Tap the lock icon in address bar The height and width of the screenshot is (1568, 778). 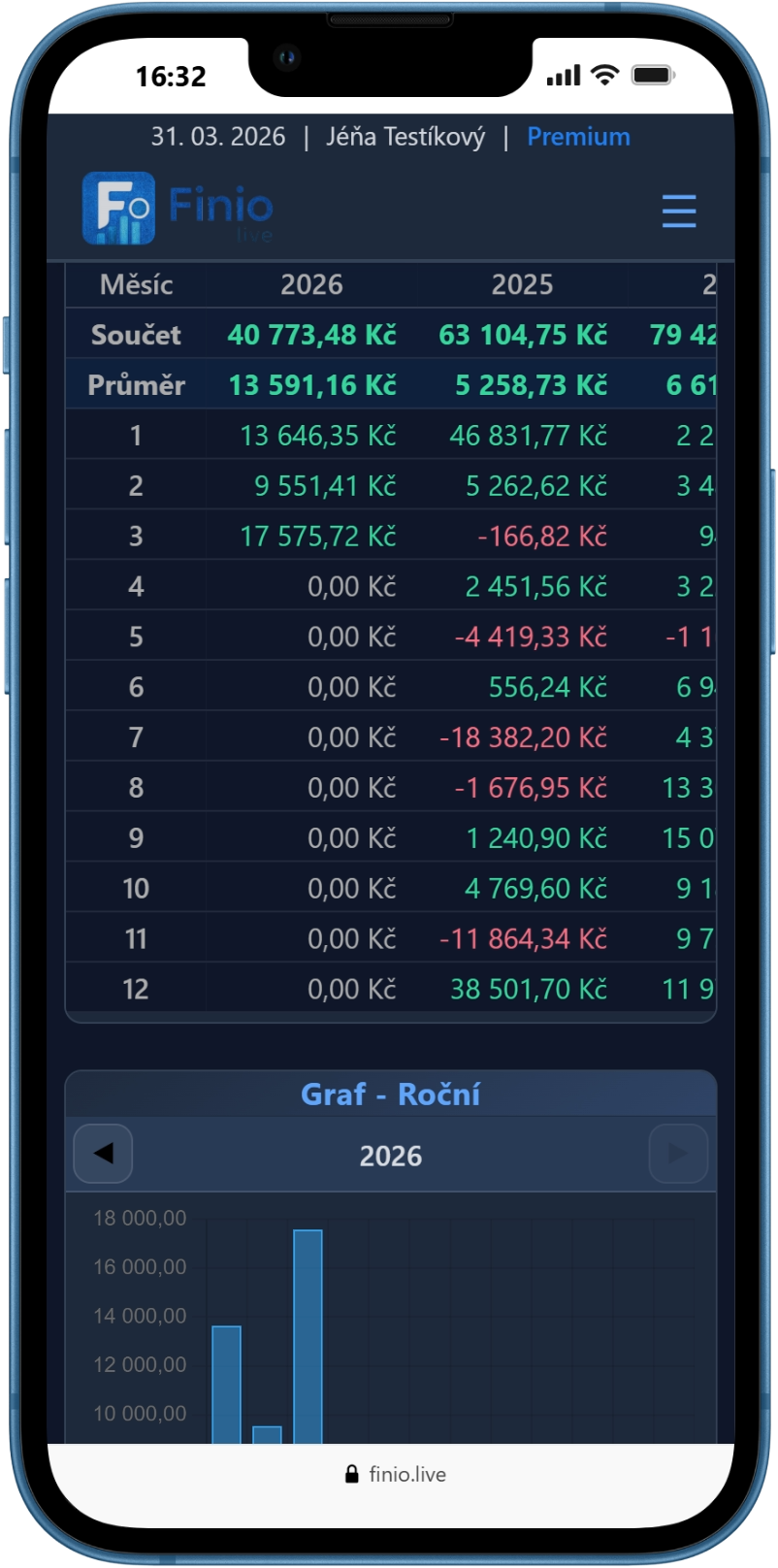click(352, 1474)
